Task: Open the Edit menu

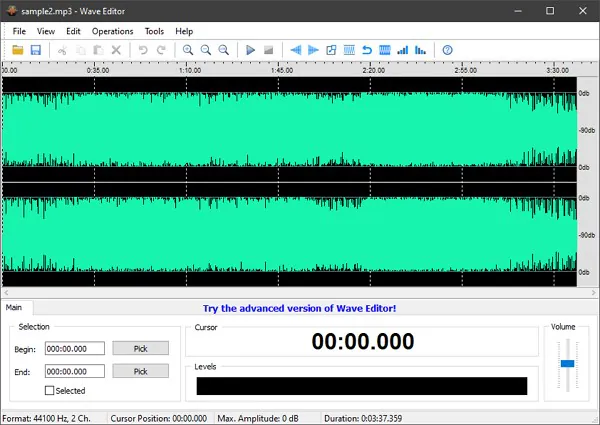Action: [73, 31]
